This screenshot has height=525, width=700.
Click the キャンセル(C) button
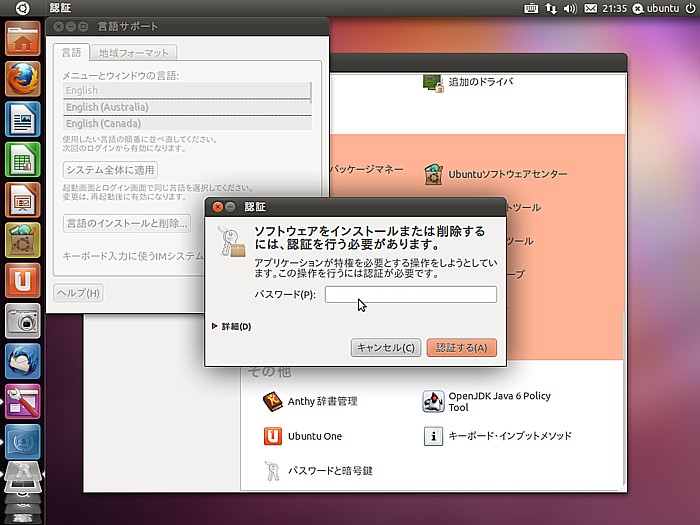click(386, 348)
